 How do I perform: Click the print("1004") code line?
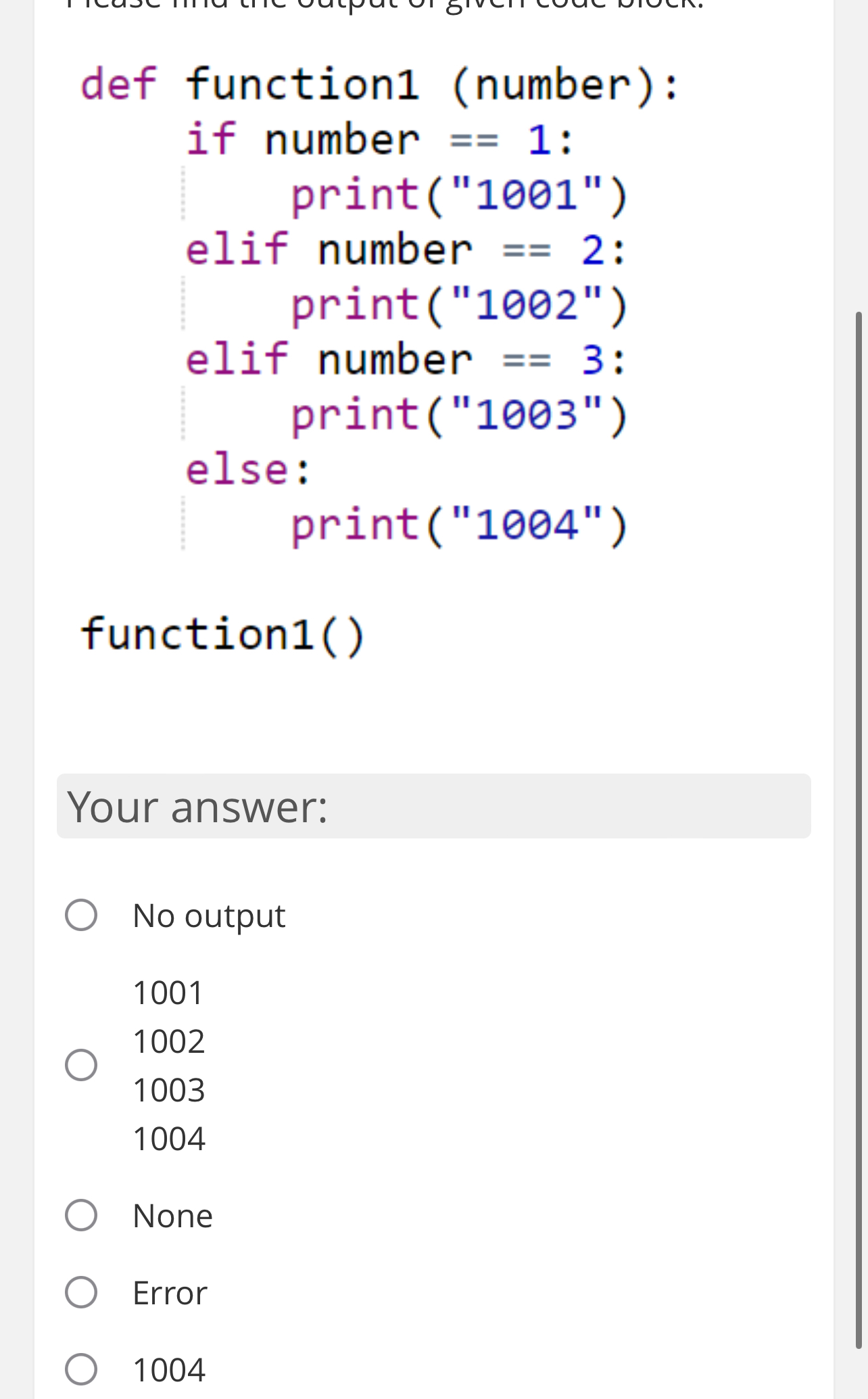[x=458, y=524]
